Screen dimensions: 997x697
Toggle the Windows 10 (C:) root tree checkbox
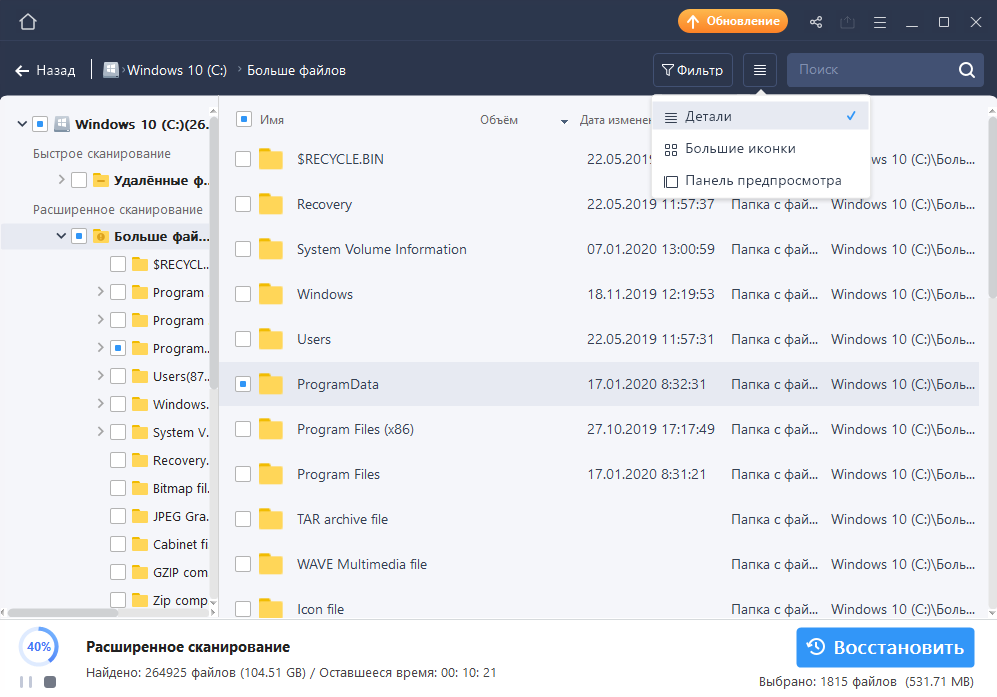(x=40, y=124)
